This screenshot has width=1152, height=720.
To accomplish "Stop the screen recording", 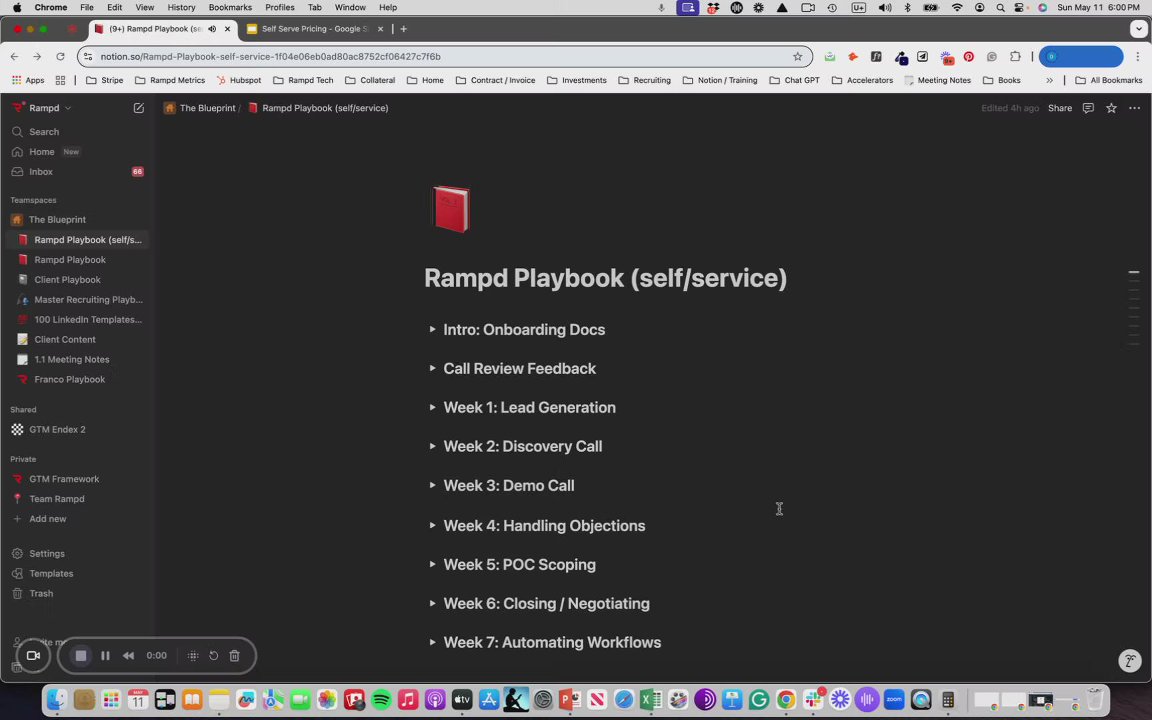I will pos(81,655).
